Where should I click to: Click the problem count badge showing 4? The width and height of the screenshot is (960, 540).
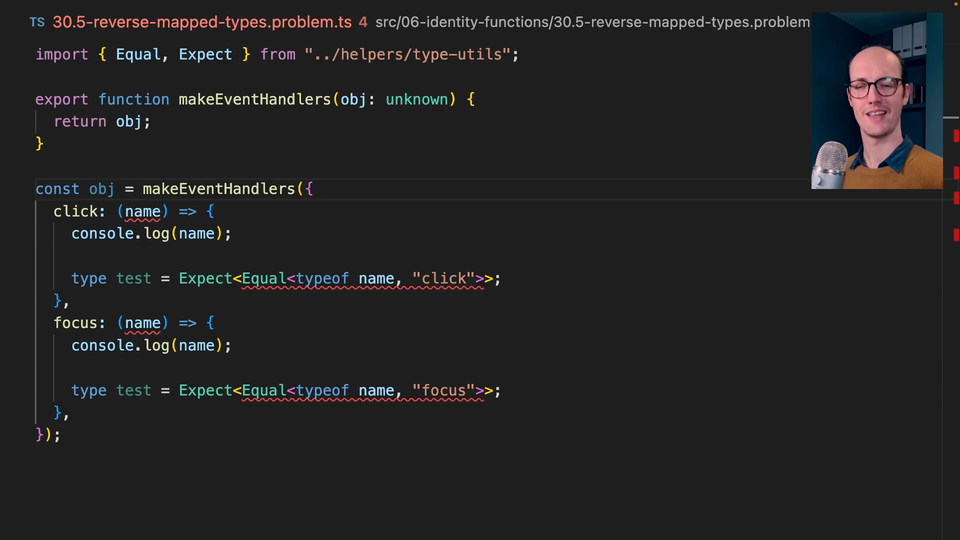tap(362, 21)
